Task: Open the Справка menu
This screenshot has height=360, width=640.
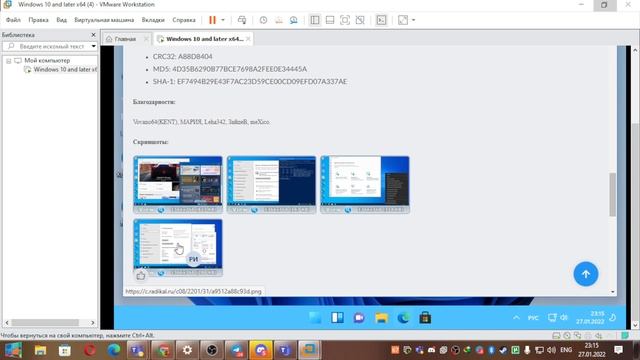Action: [184, 20]
